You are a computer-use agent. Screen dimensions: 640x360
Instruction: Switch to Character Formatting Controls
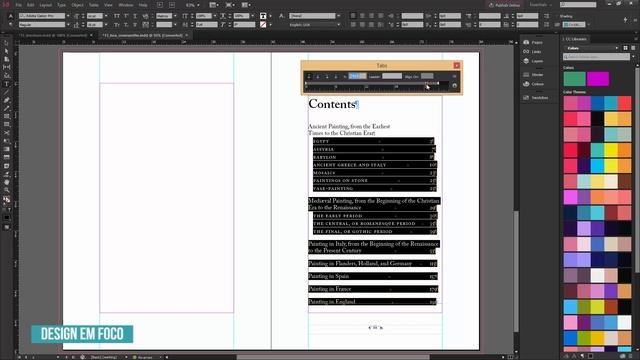point(11,16)
